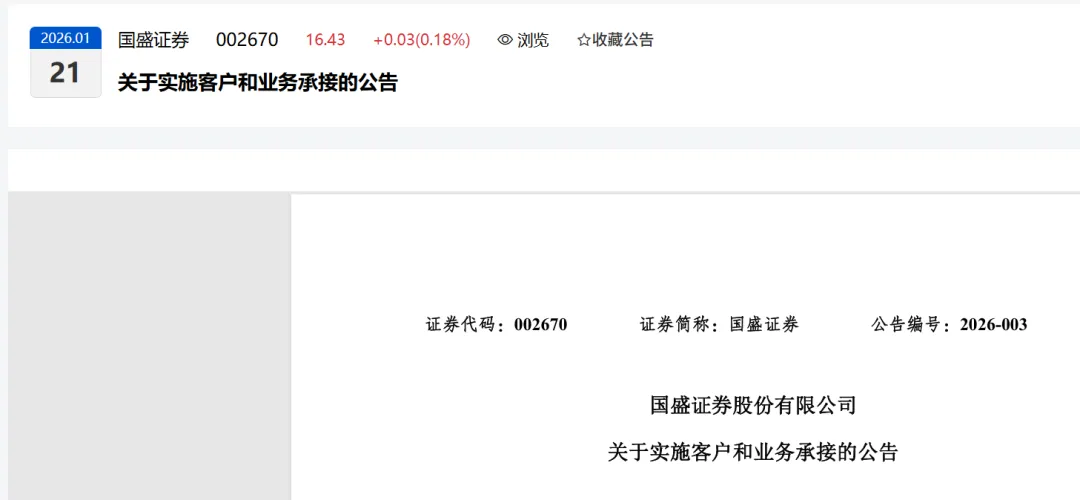Click the gray sidebar panel beside the document
The width and height of the screenshot is (1080, 500).
click(149, 346)
